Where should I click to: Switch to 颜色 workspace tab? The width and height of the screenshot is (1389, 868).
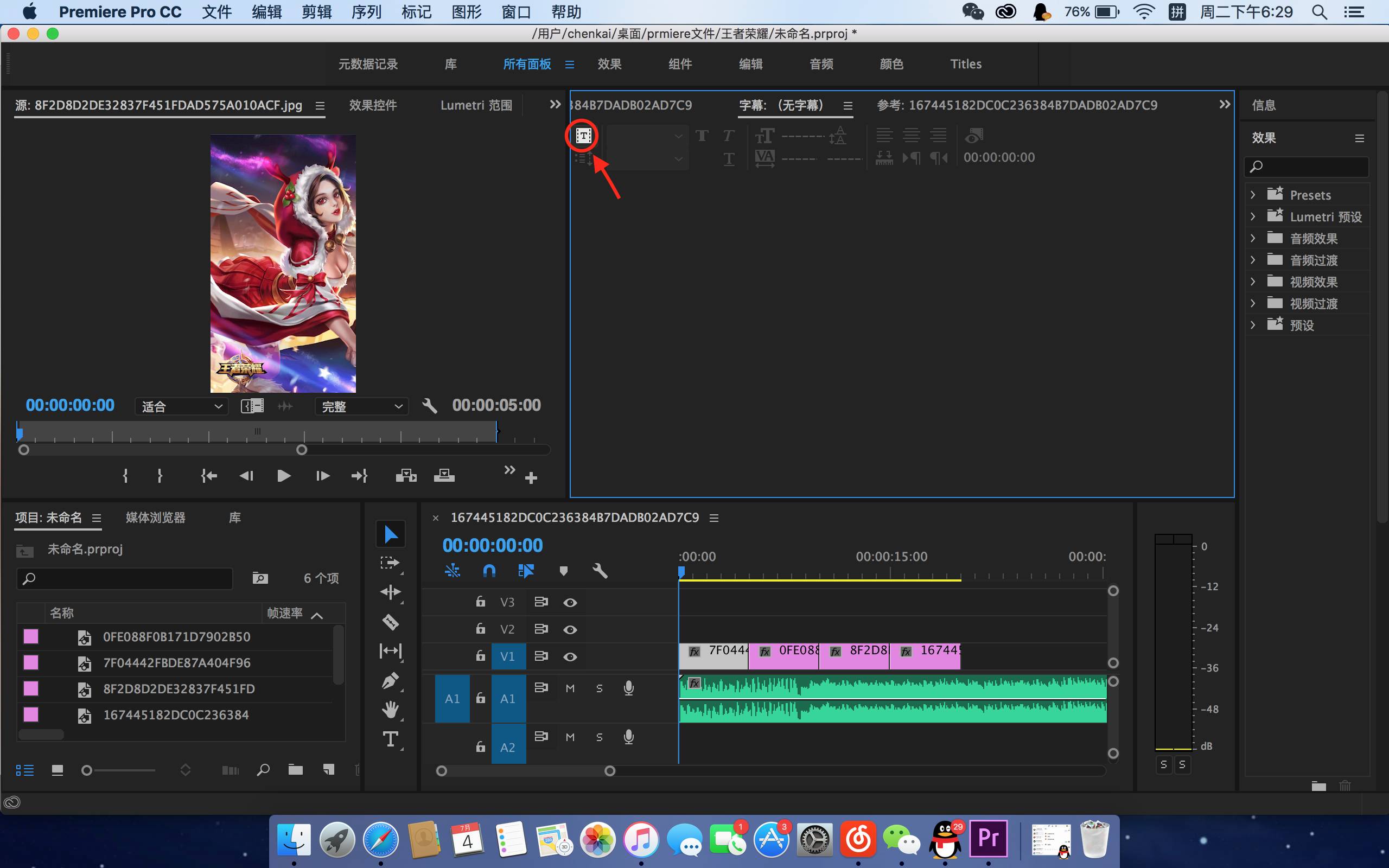tap(891, 65)
